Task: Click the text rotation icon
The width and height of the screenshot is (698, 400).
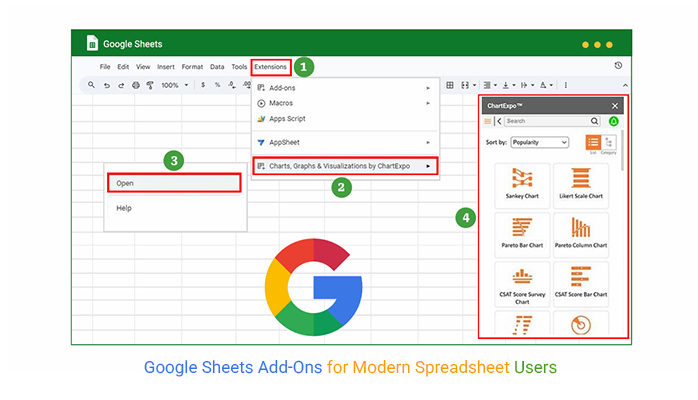Action: pos(543,85)
